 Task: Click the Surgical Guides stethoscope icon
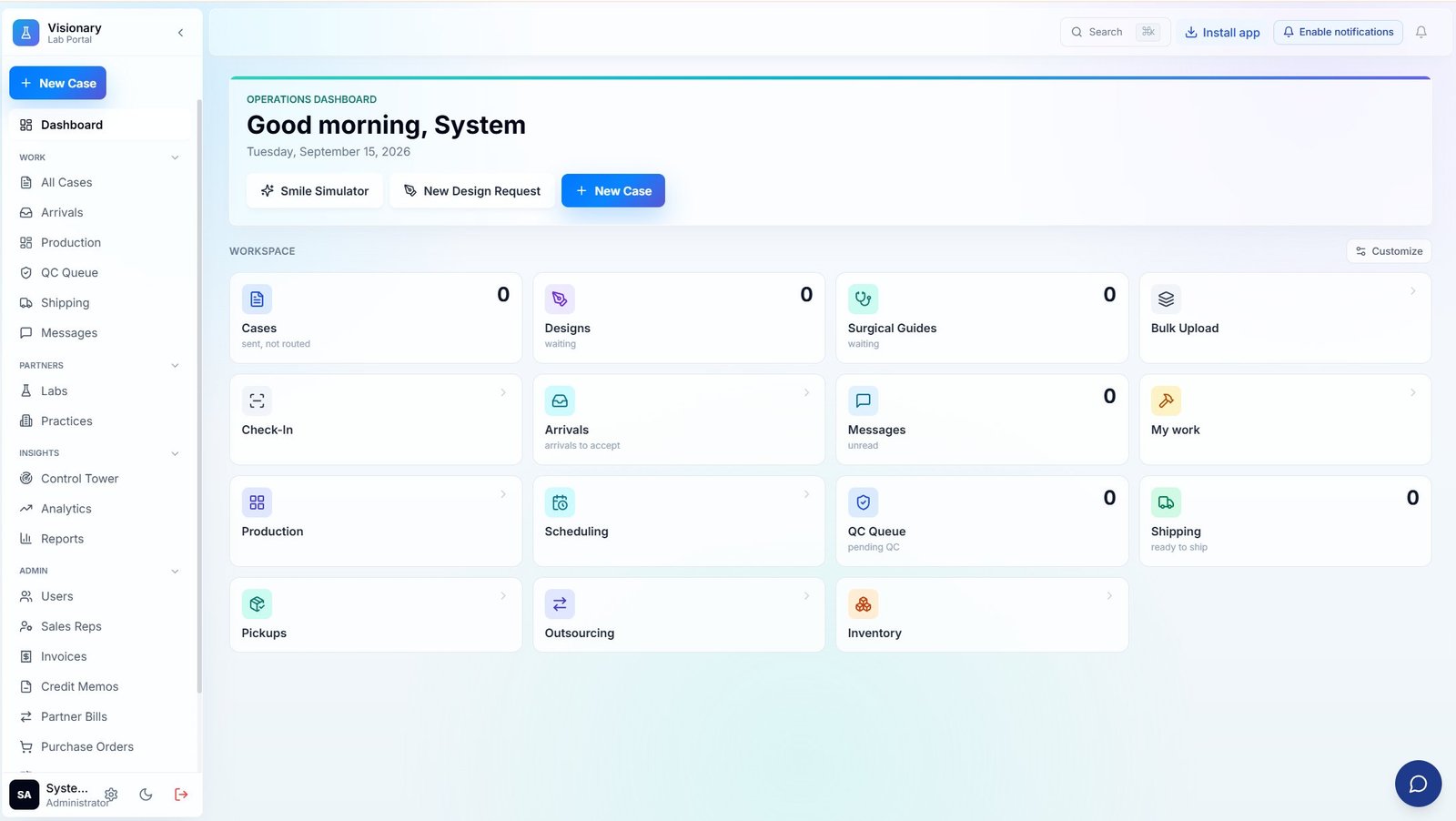(x=863, y=299)
